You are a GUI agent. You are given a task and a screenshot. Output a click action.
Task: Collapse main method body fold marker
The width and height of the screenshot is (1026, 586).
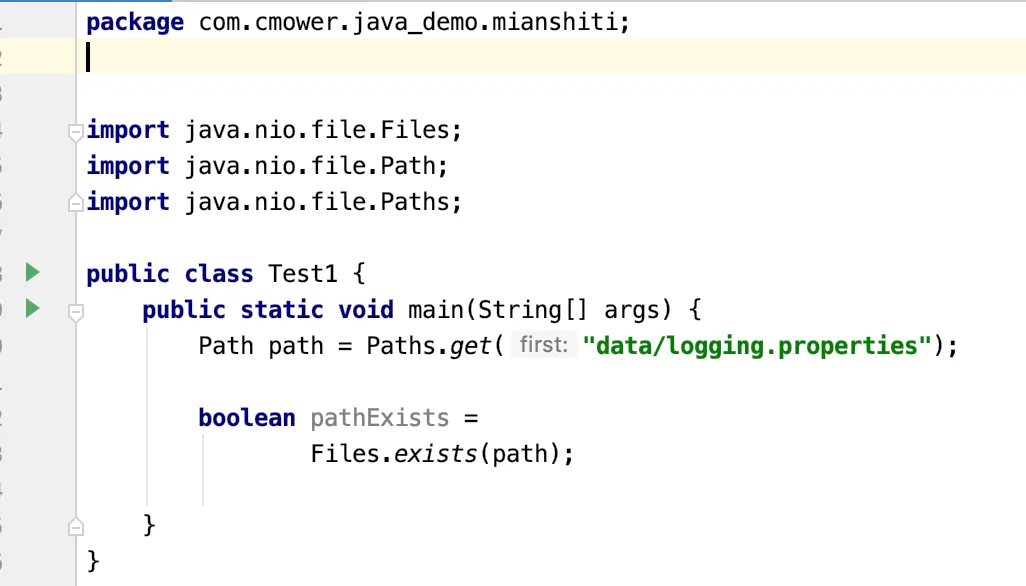click(x=76, y=313)
